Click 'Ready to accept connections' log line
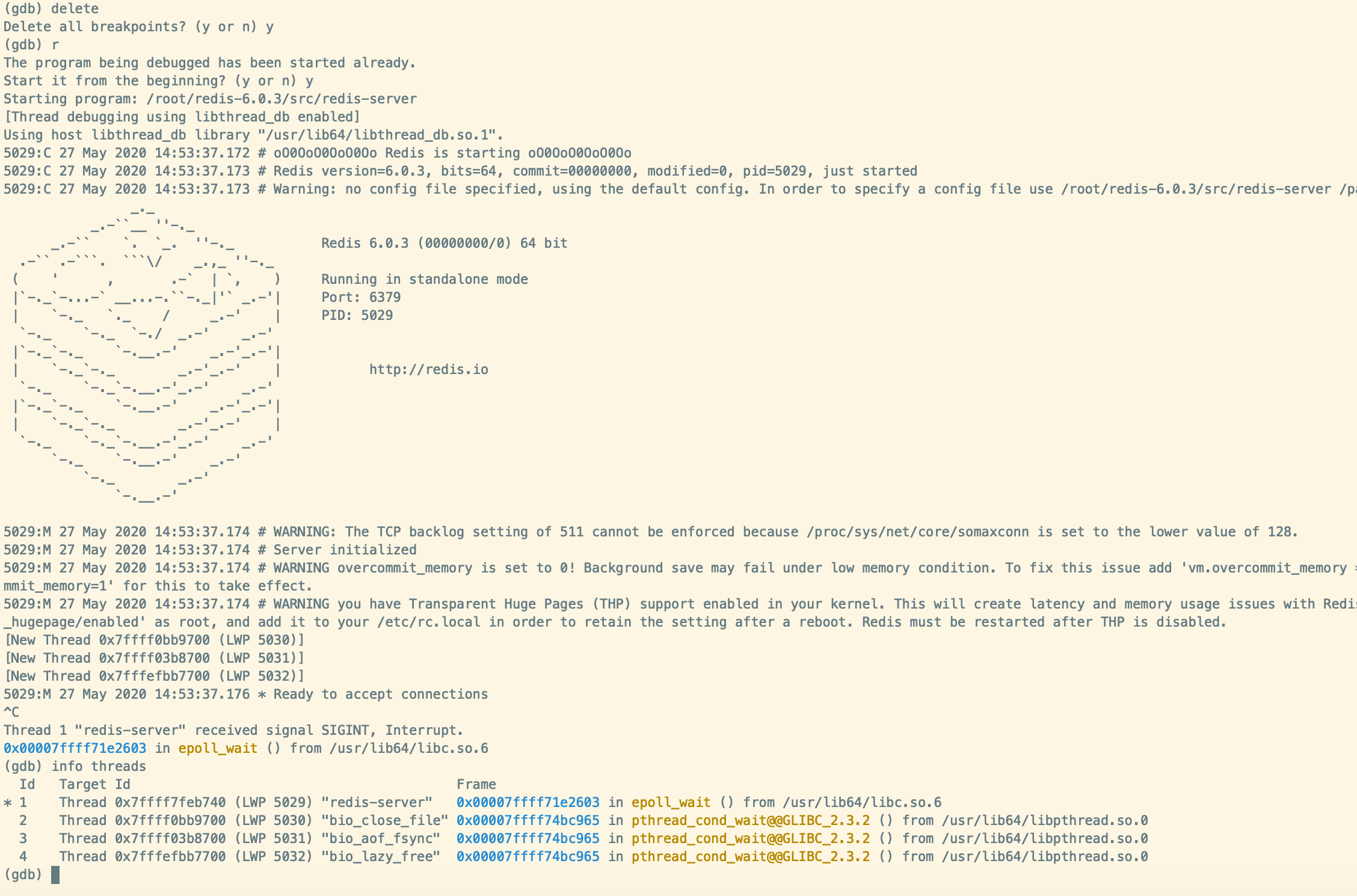 (x=245, y=695)
